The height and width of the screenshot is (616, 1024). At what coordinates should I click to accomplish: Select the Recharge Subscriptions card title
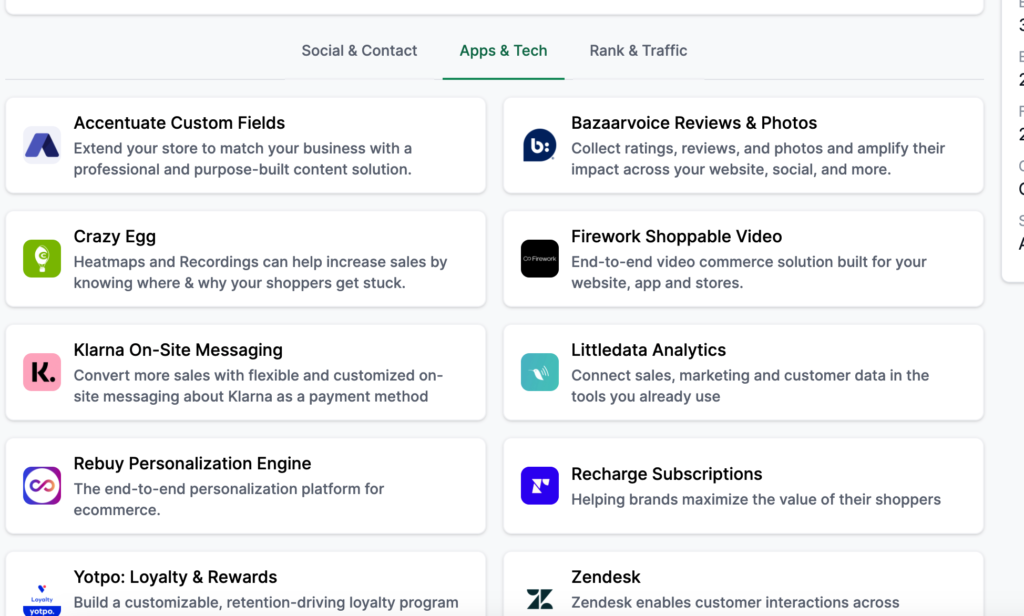pyautogui.click(x=666, y=474)
